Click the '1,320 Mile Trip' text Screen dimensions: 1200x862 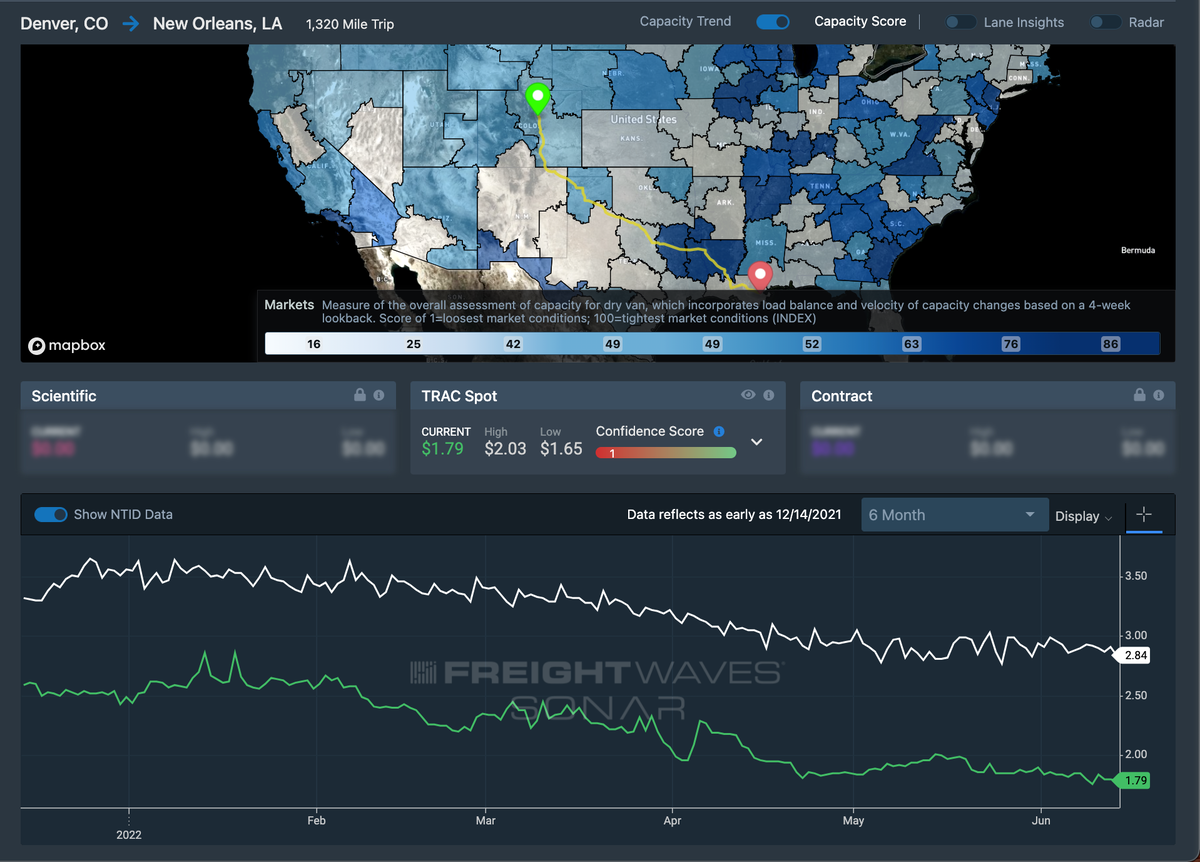351,23
